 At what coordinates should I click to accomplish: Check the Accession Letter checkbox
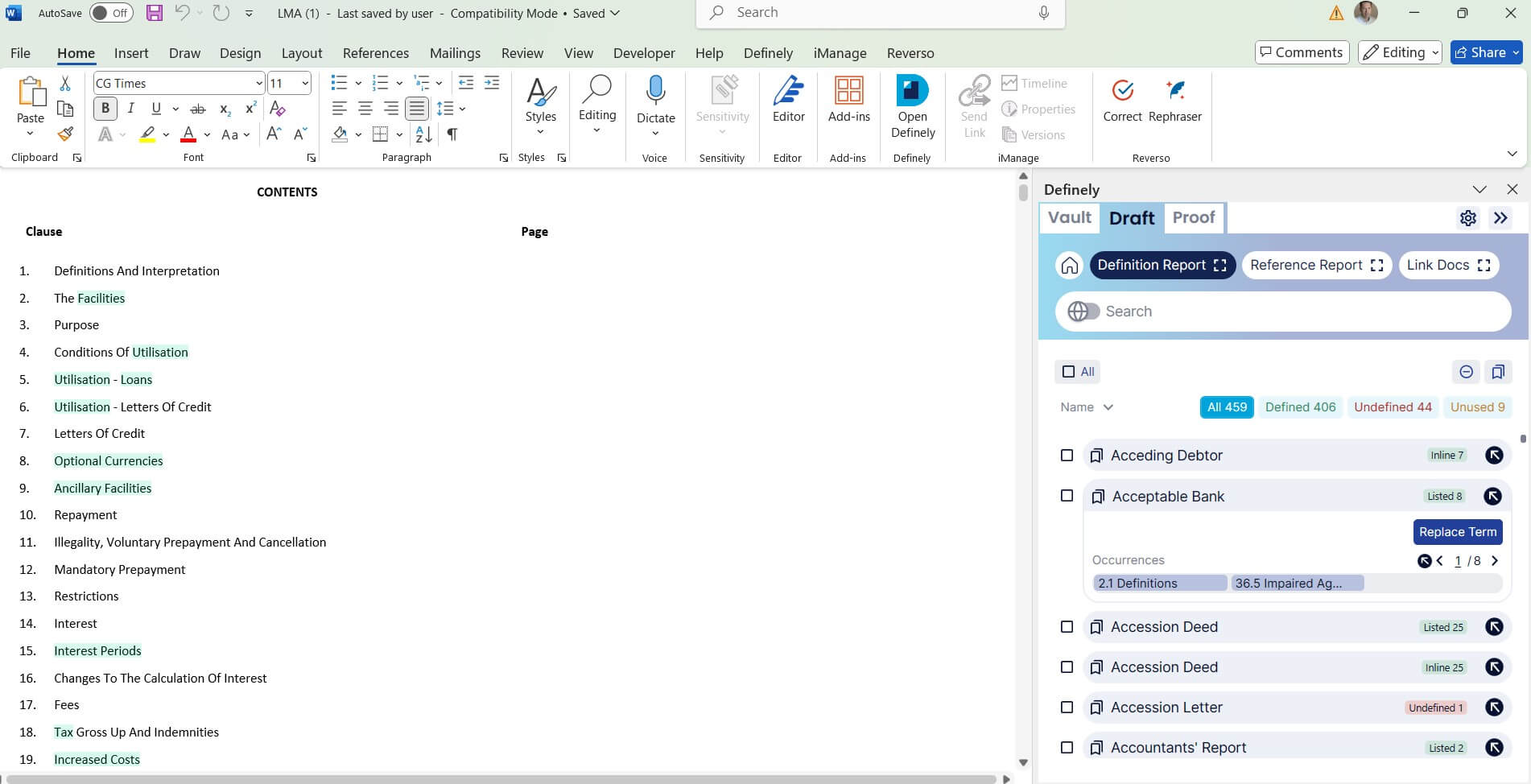click(x=1067, y=708)
